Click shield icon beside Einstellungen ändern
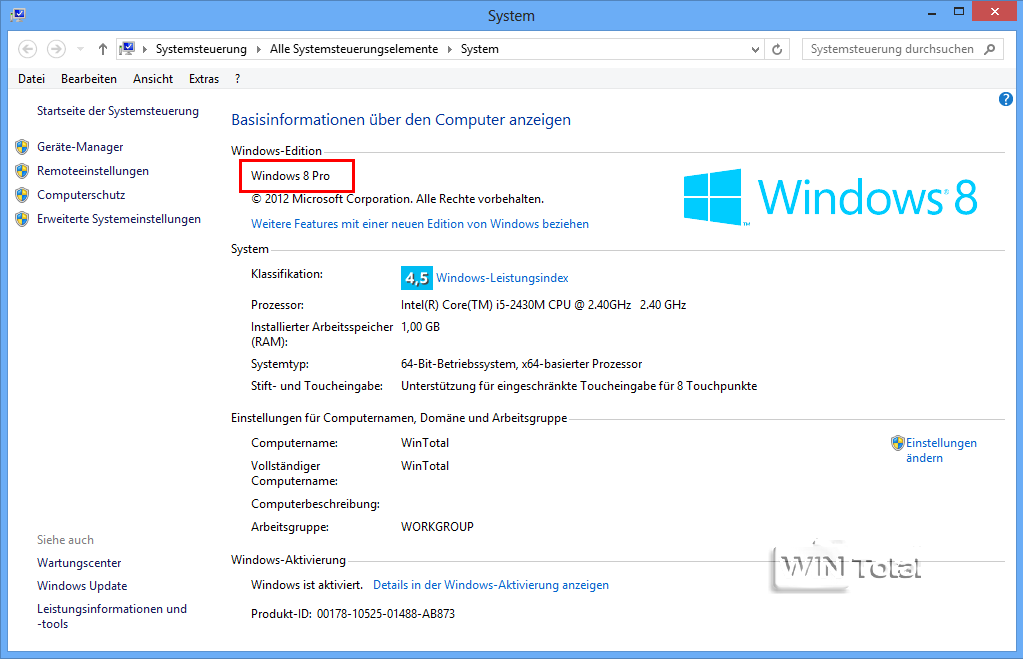Viewport: 1023px width, 659px height. 898,443
